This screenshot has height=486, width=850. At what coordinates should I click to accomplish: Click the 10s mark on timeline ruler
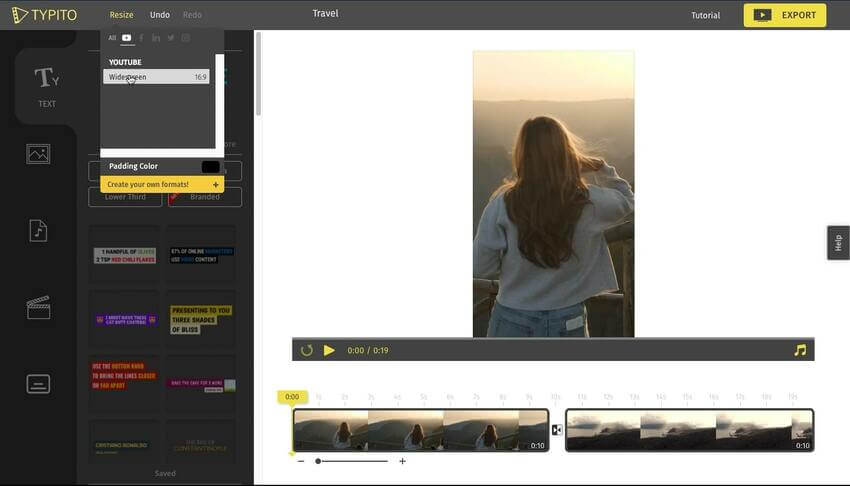point(556,397)
